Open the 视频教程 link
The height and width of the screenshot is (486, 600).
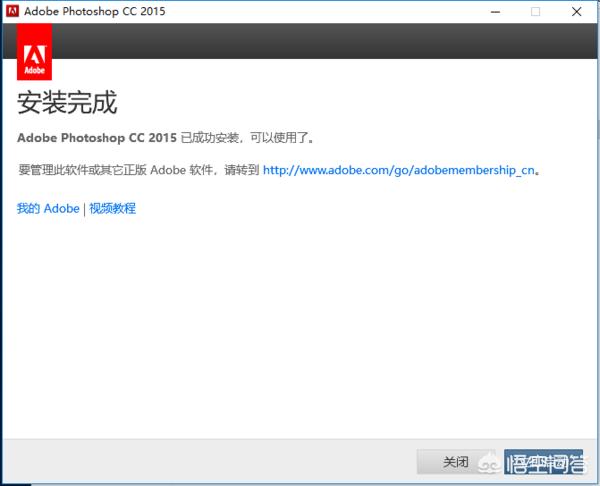[x=112, y=209]
